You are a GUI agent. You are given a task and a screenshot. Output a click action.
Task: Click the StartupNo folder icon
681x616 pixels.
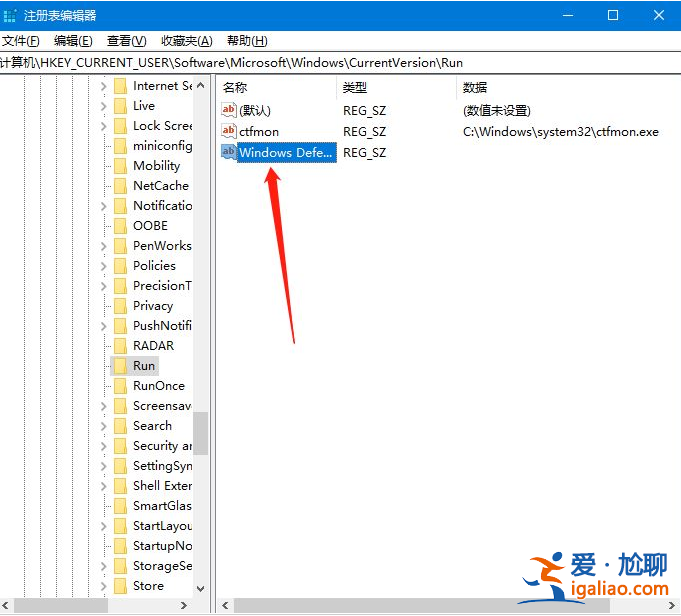click(120, 545)
